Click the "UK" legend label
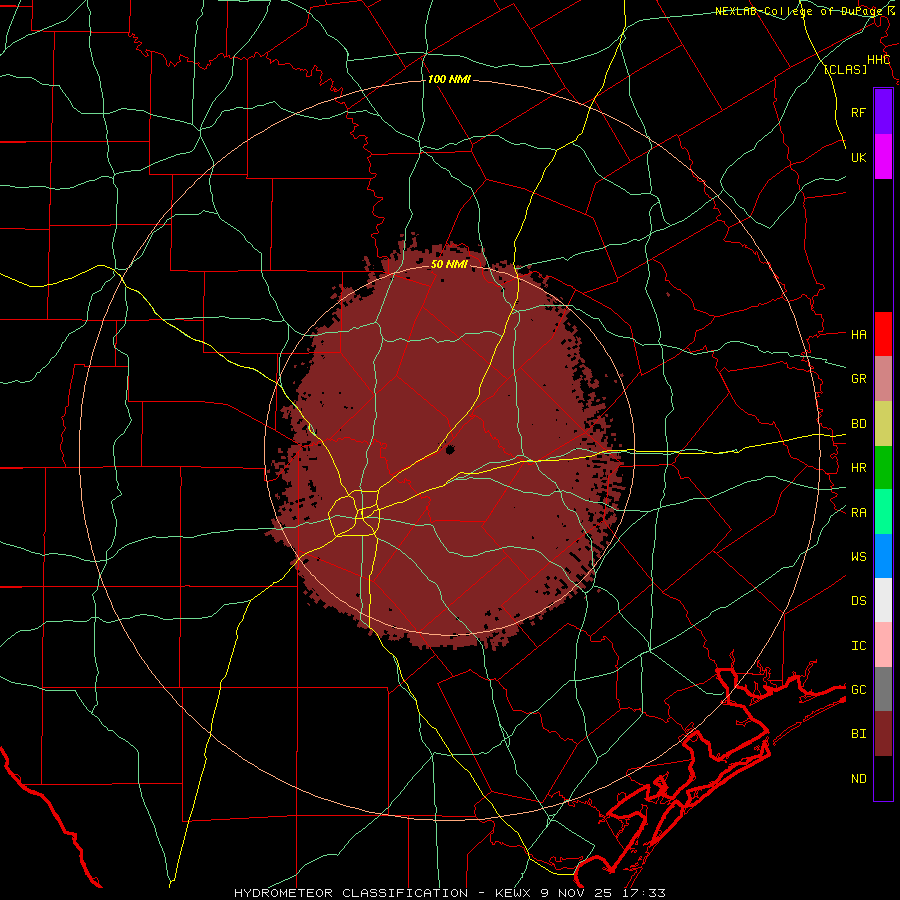The width and height of the screenshot is (900, 900). [858, 157]
